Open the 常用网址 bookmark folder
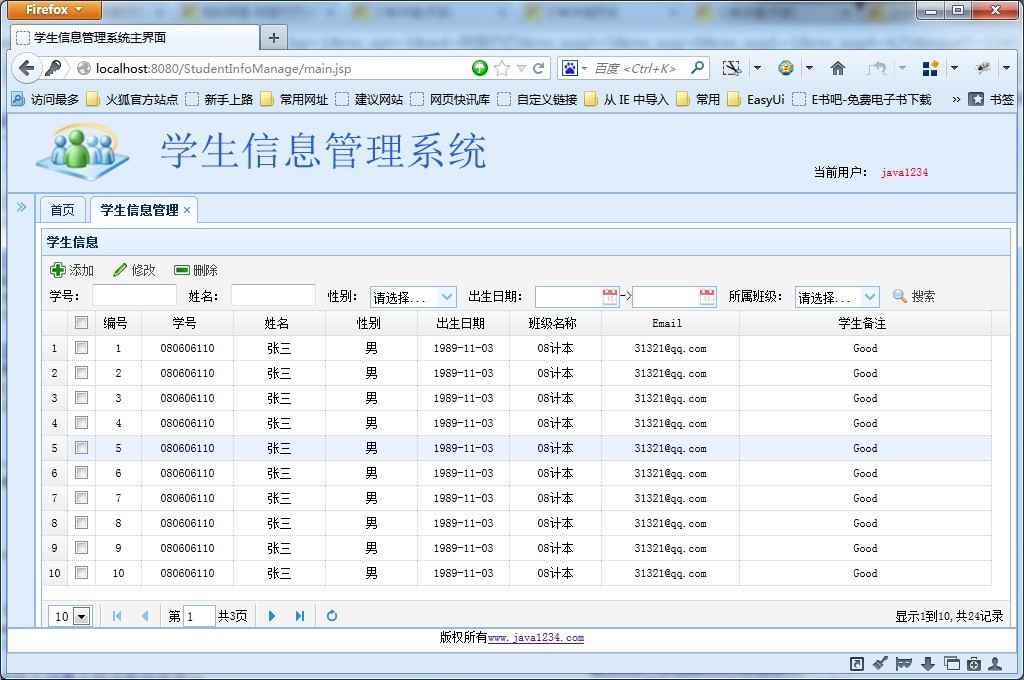This screenshot has height=680, width=1024. [295, 99]
